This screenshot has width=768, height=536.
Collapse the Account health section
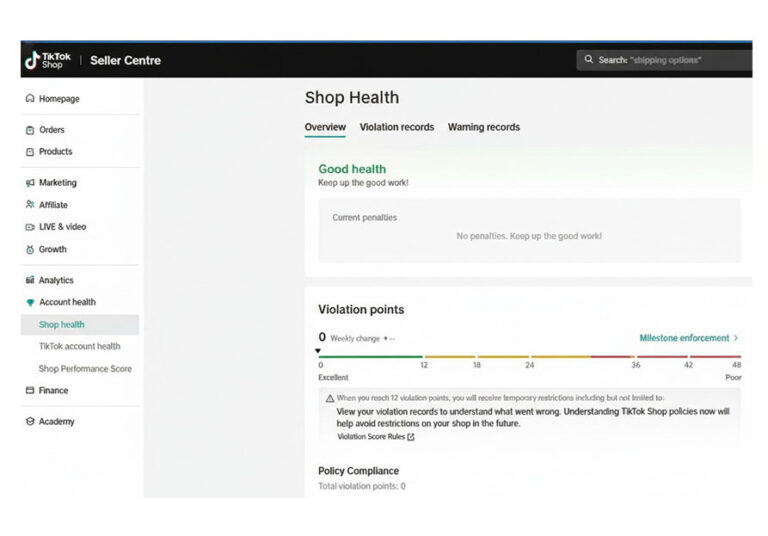[66, 302]
